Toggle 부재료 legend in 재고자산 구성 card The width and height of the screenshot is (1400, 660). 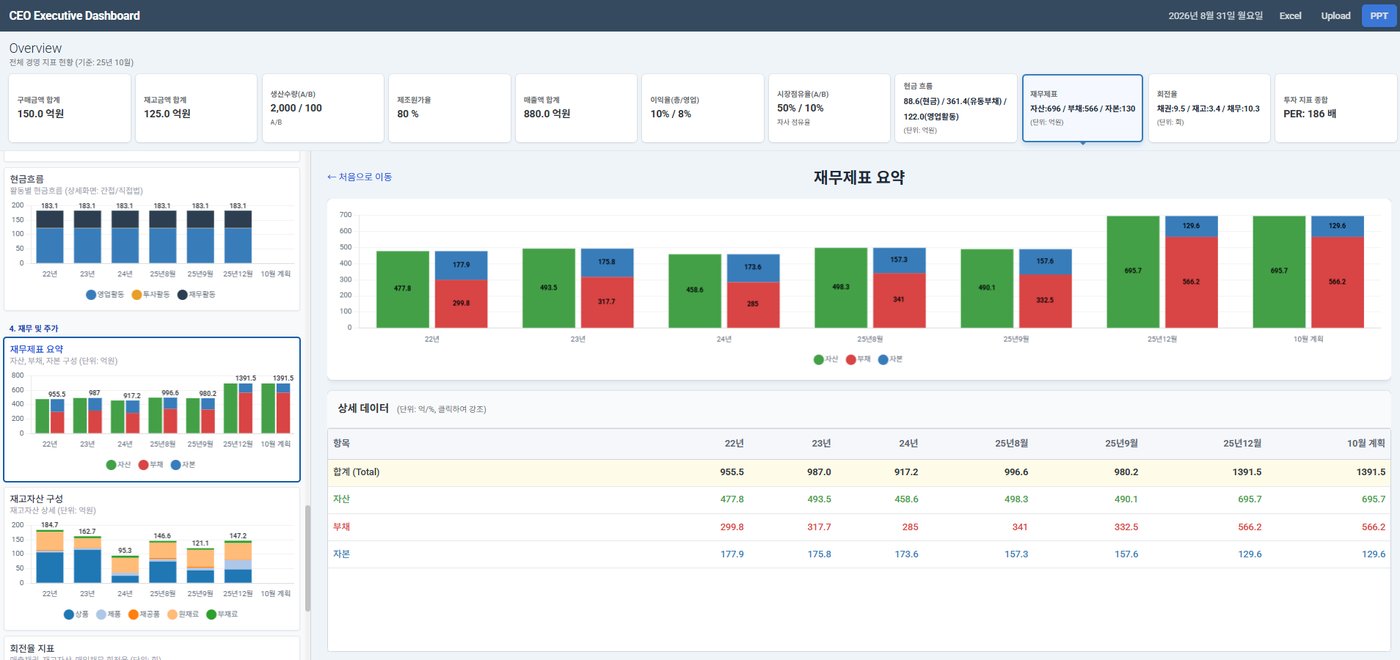coord(223,614)
